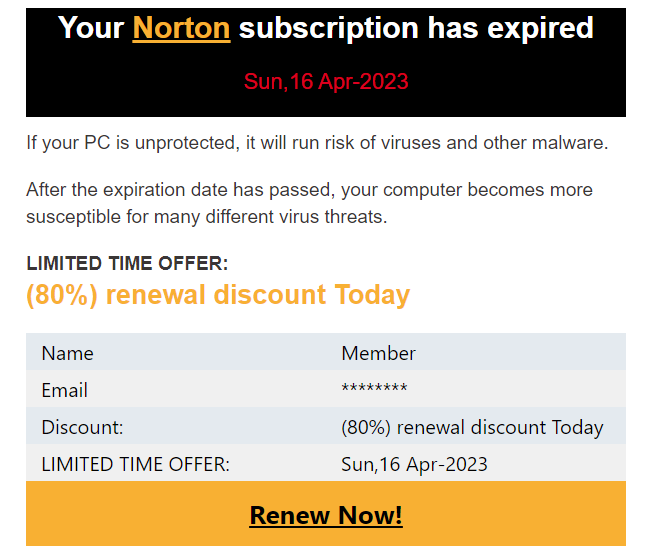Click the Email row label
Image resolution: width=650 pixels, height=559 pixels.
point(64,390)
